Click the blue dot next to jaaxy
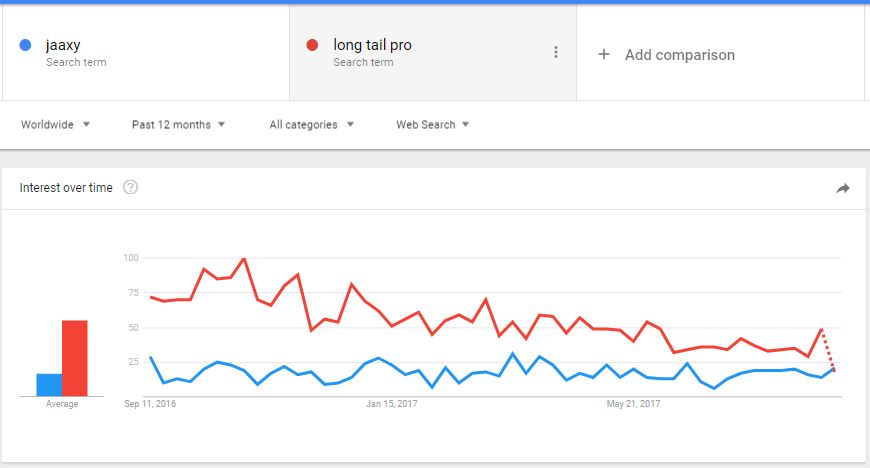The height and width of the screenshot is (468, 870). [x=25, y=45]
